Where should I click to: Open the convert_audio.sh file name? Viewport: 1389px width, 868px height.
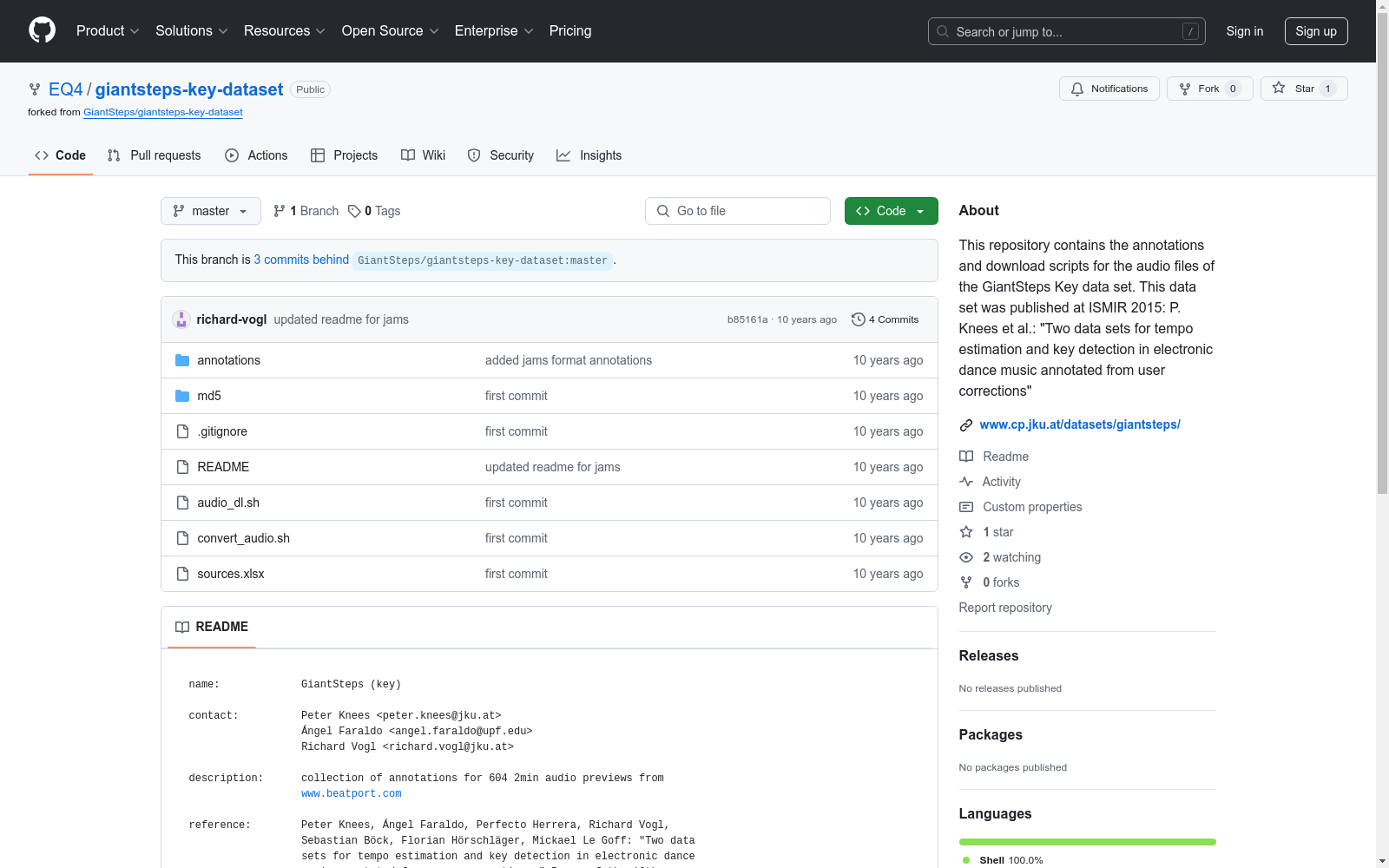(x=244, y=538)
